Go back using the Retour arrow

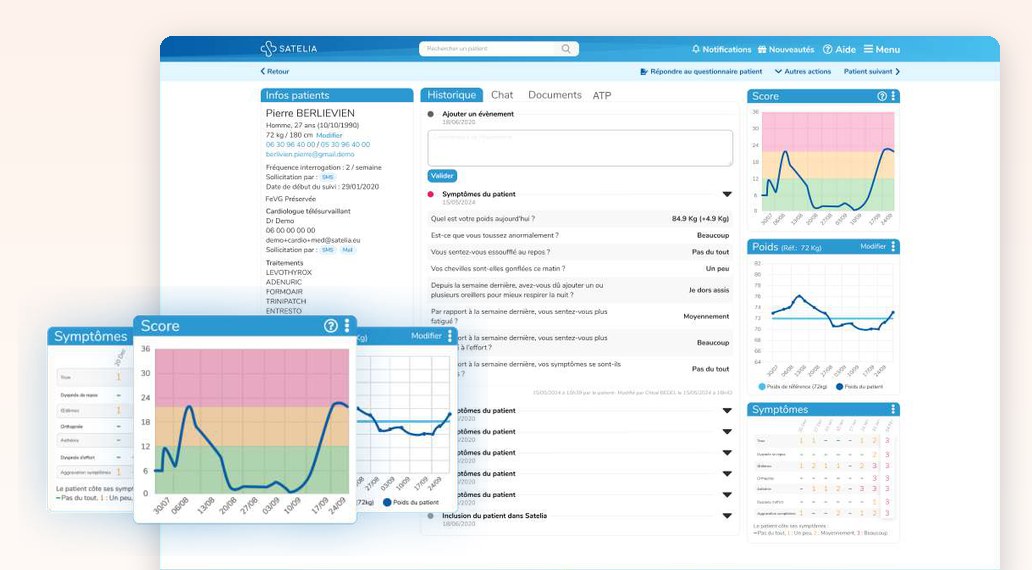click(x=274, y=71)
